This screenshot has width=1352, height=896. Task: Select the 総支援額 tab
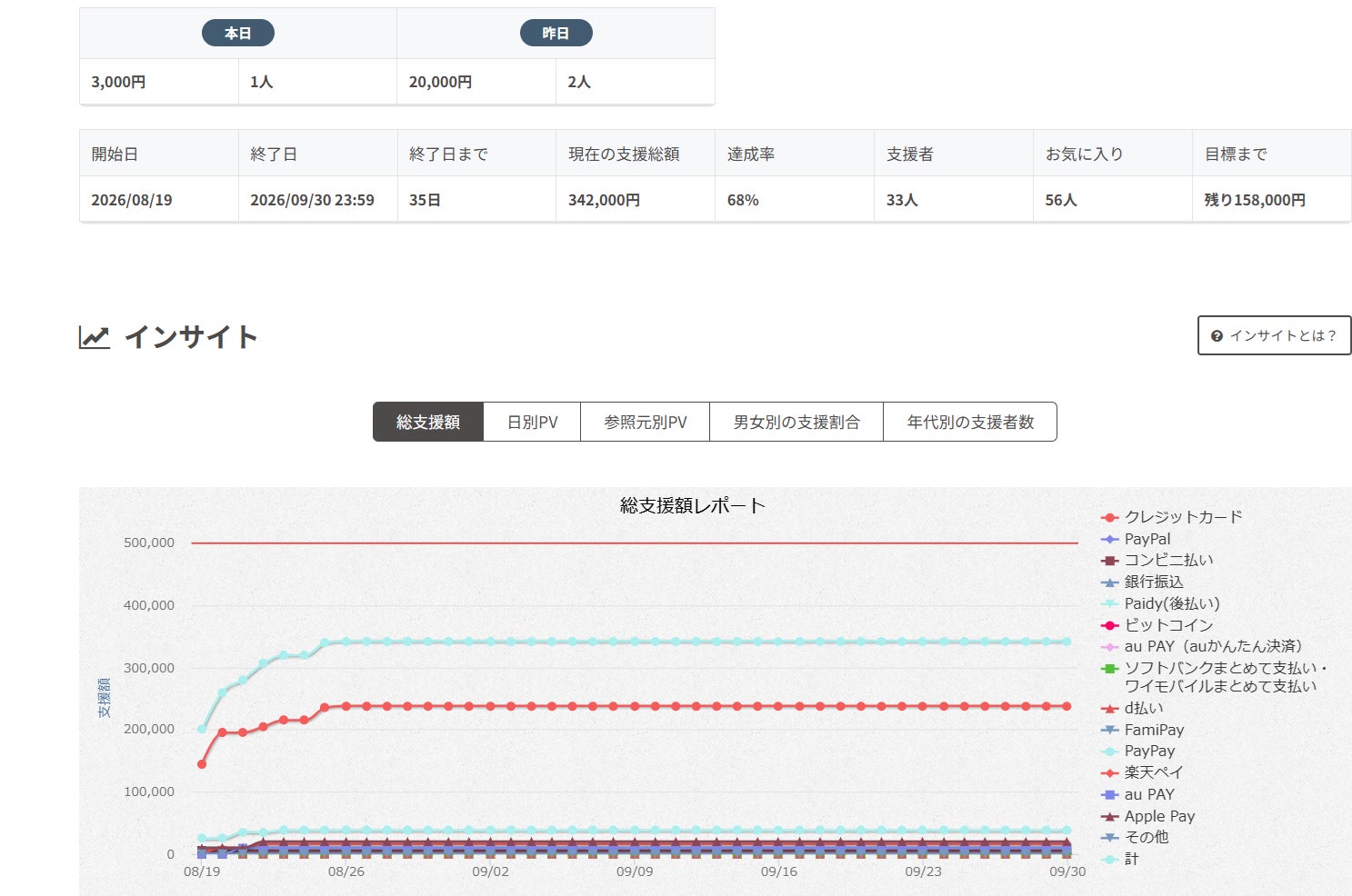(x=428, y=422)
